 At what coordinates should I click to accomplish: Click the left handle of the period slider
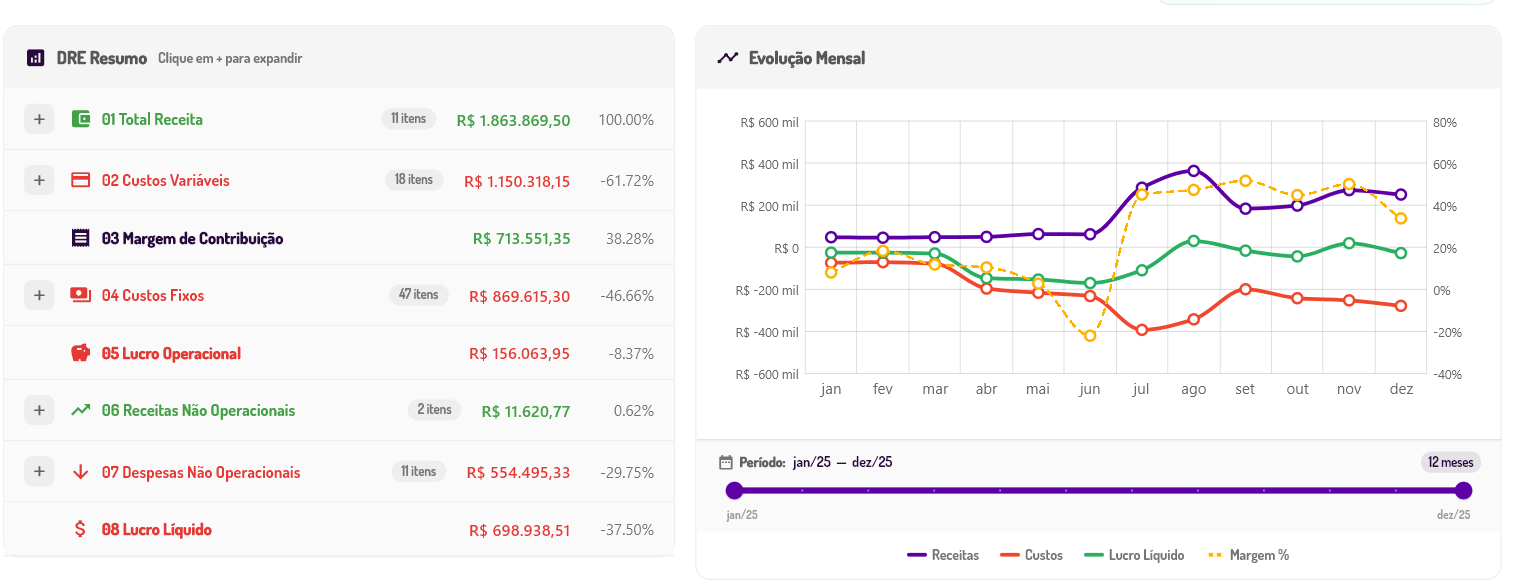pos(734,490)
